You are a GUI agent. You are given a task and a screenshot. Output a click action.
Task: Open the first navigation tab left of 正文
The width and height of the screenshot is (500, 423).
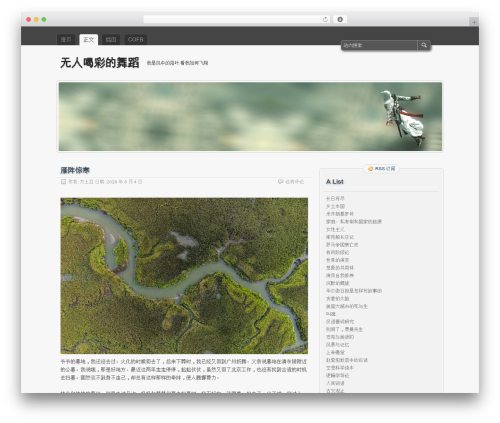(x=66, y=39)
